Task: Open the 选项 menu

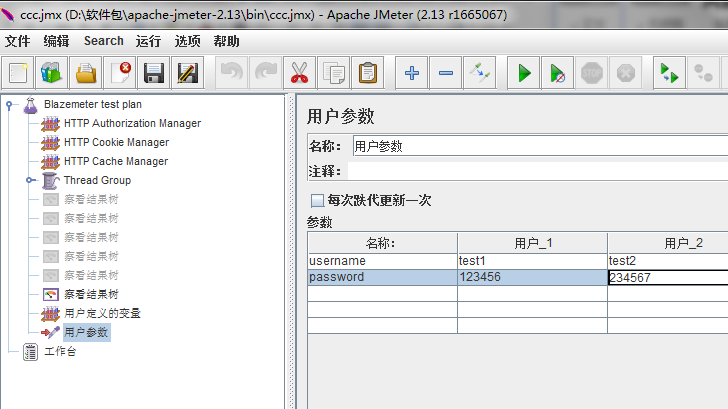Action: [x=188, y=41]
